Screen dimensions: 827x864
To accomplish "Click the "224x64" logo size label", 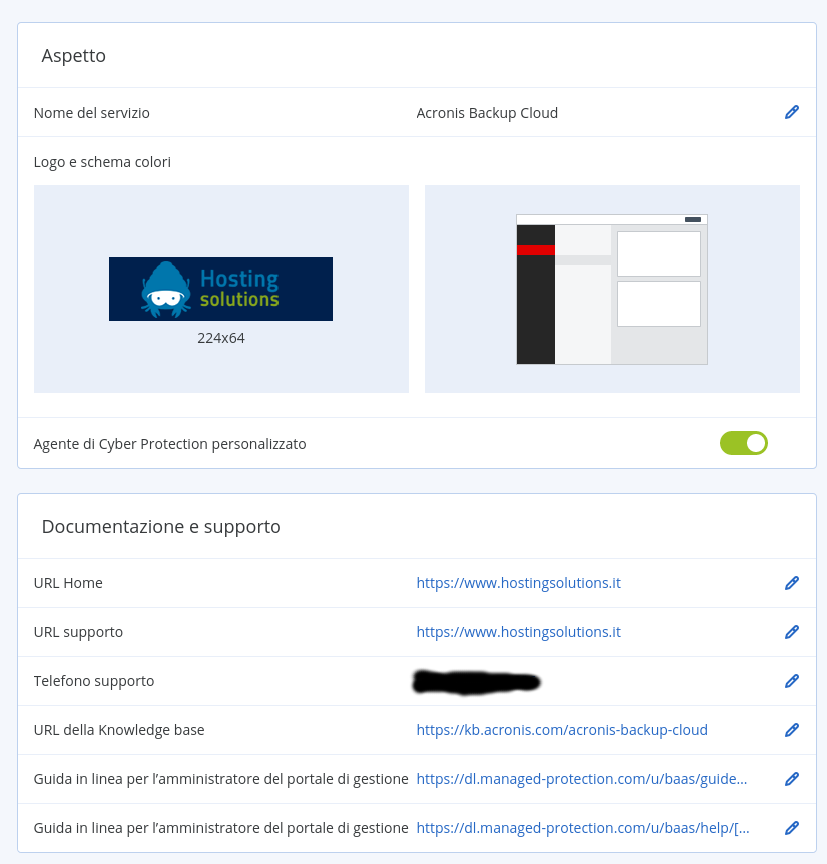I will tap(221, 338).
